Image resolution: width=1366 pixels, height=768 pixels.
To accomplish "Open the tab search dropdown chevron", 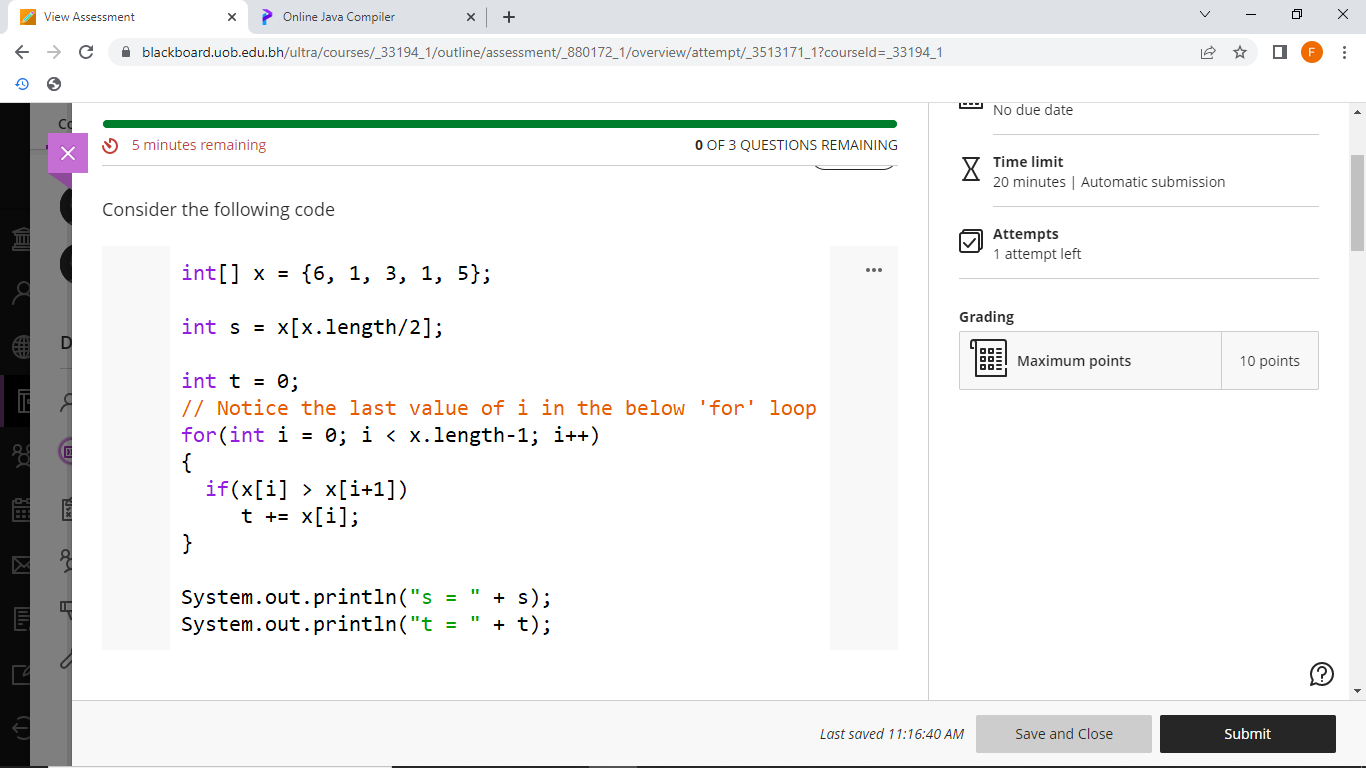I will (1204, 16).
